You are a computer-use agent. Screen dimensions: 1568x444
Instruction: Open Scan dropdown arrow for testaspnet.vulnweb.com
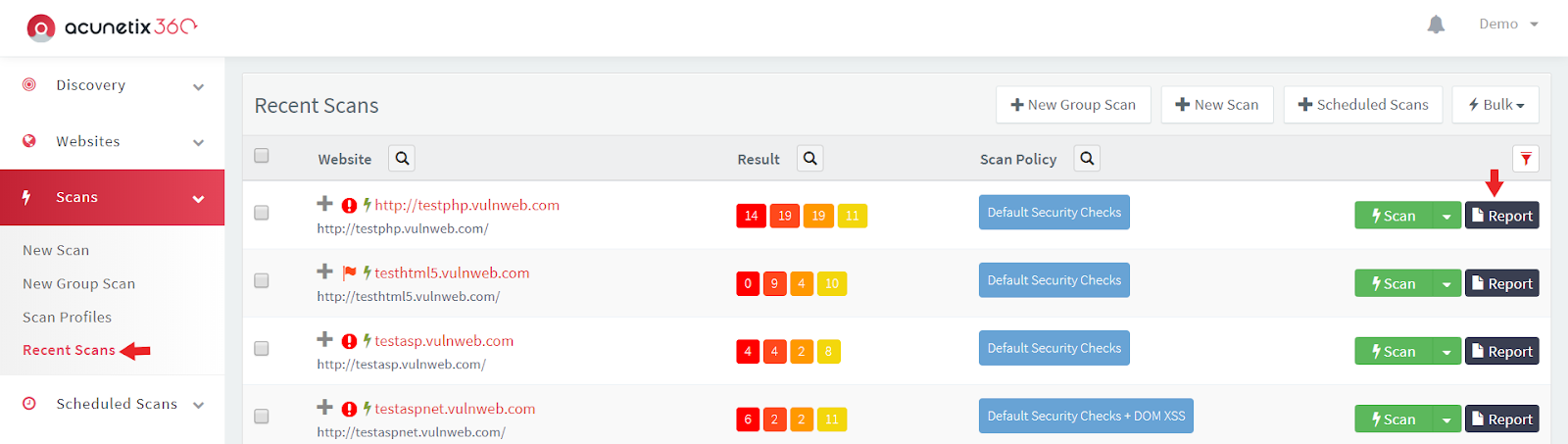pyautogui.click(x=1446, y=419)
